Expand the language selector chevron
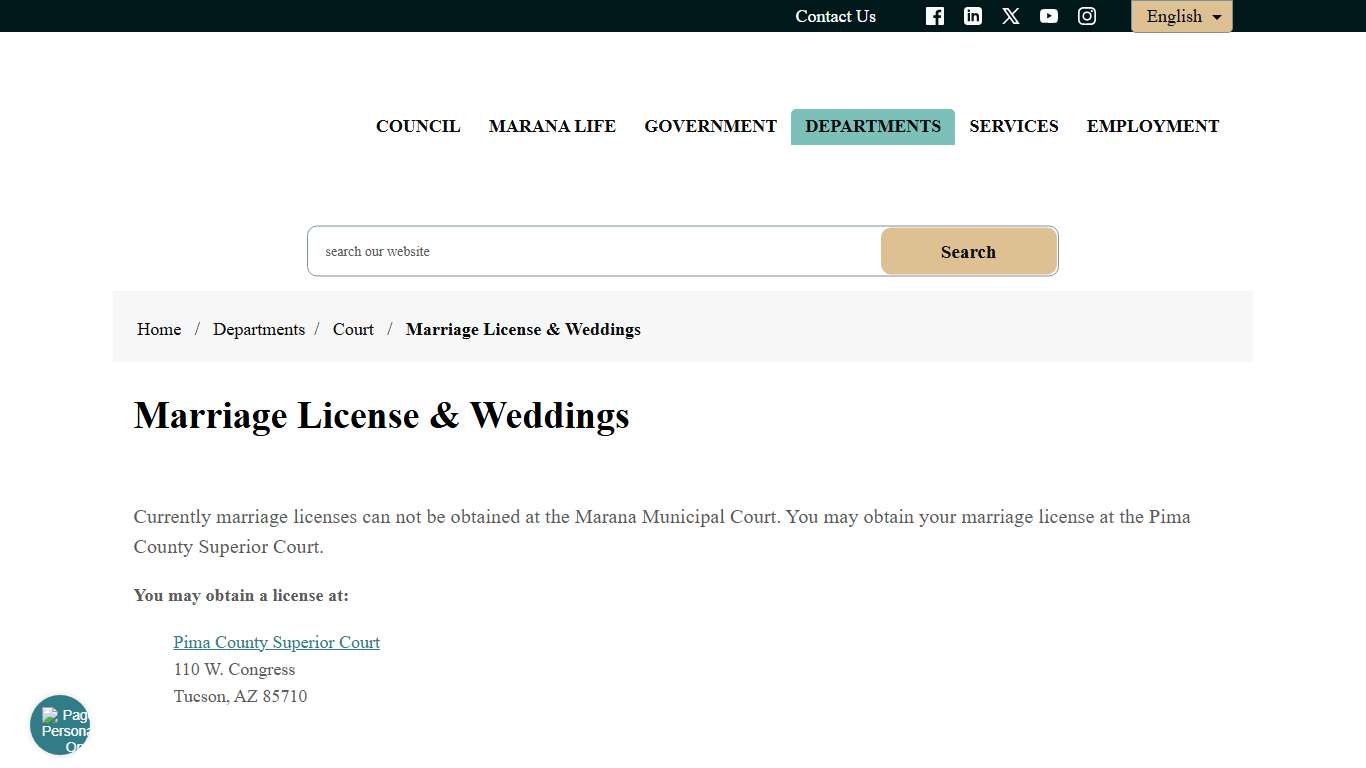The height and width of the screenshot is (768, 1366). coord(1216,16)
